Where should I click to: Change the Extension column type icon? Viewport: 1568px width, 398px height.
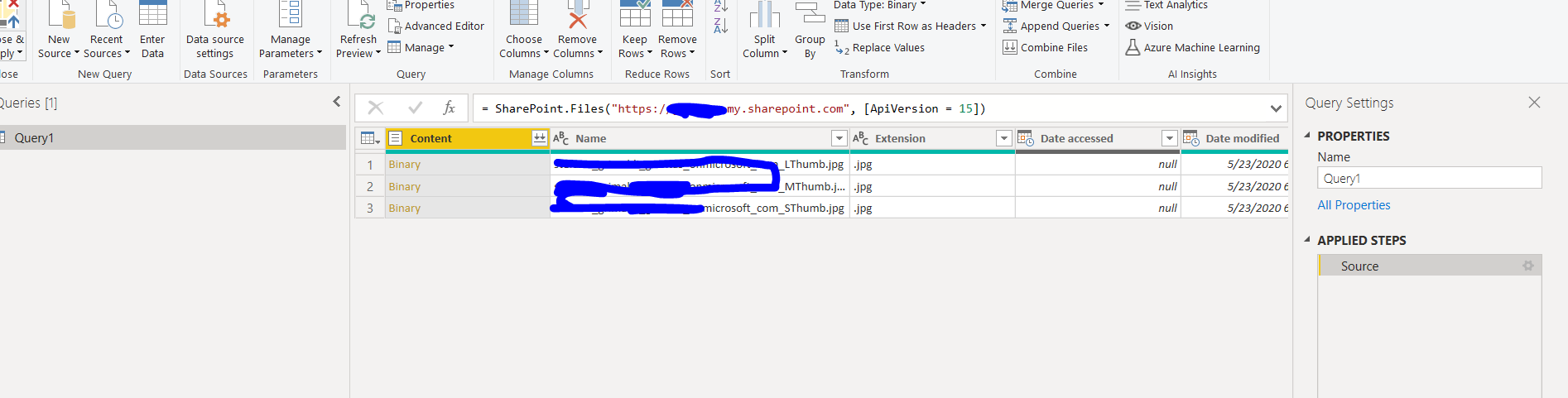[x=860, y=138]
